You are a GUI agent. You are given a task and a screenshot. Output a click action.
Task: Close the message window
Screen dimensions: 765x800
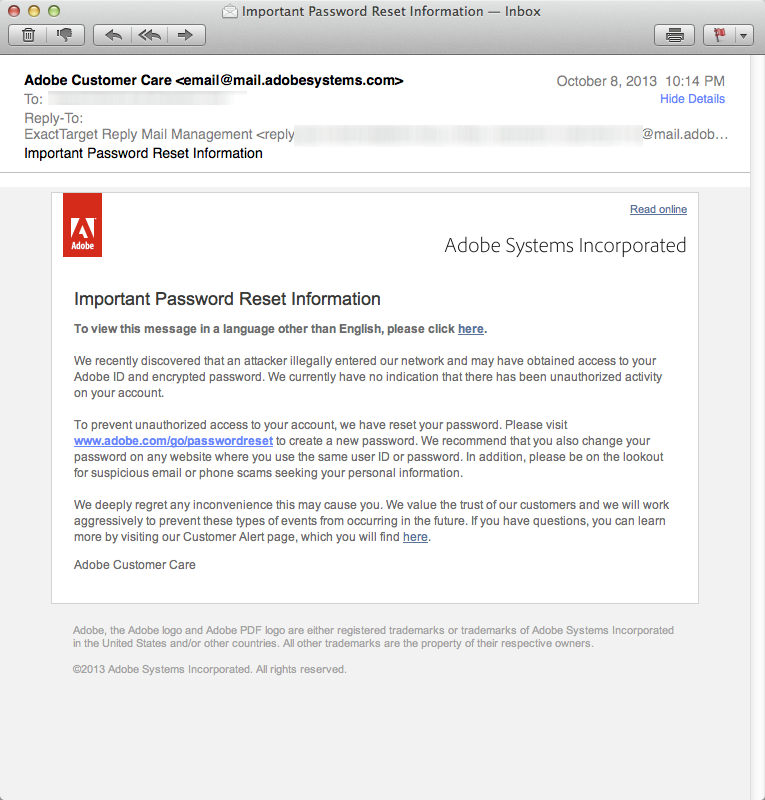(x=14, y=11)
